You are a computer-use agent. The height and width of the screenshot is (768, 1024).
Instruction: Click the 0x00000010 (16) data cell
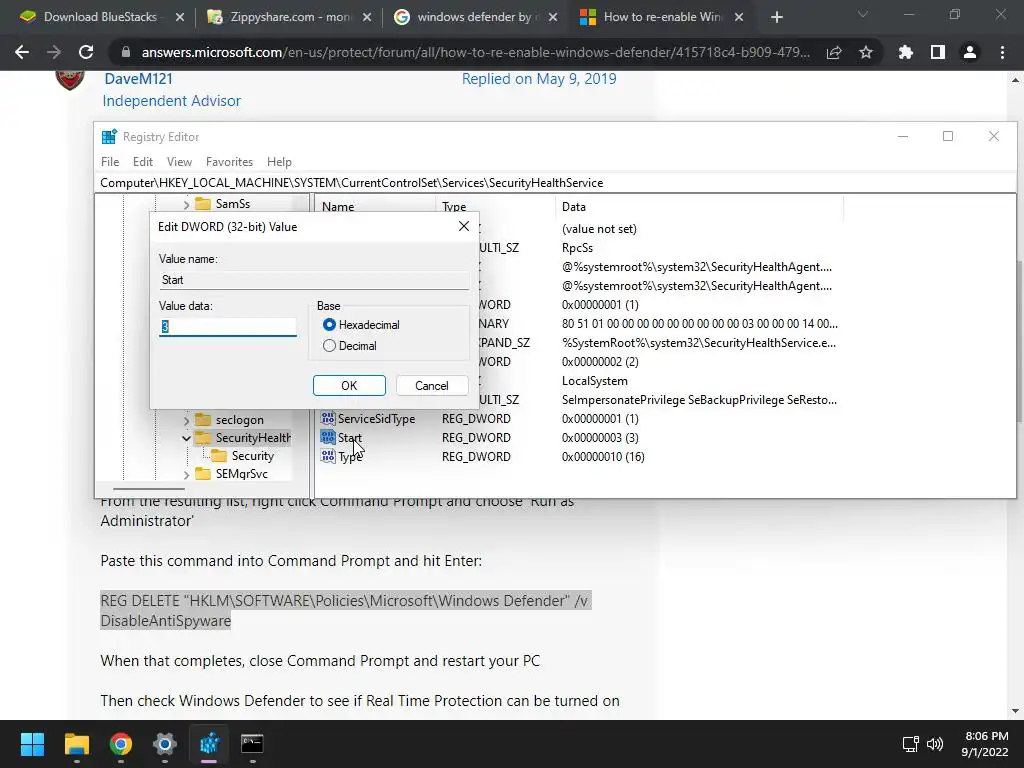click(603, 456)
